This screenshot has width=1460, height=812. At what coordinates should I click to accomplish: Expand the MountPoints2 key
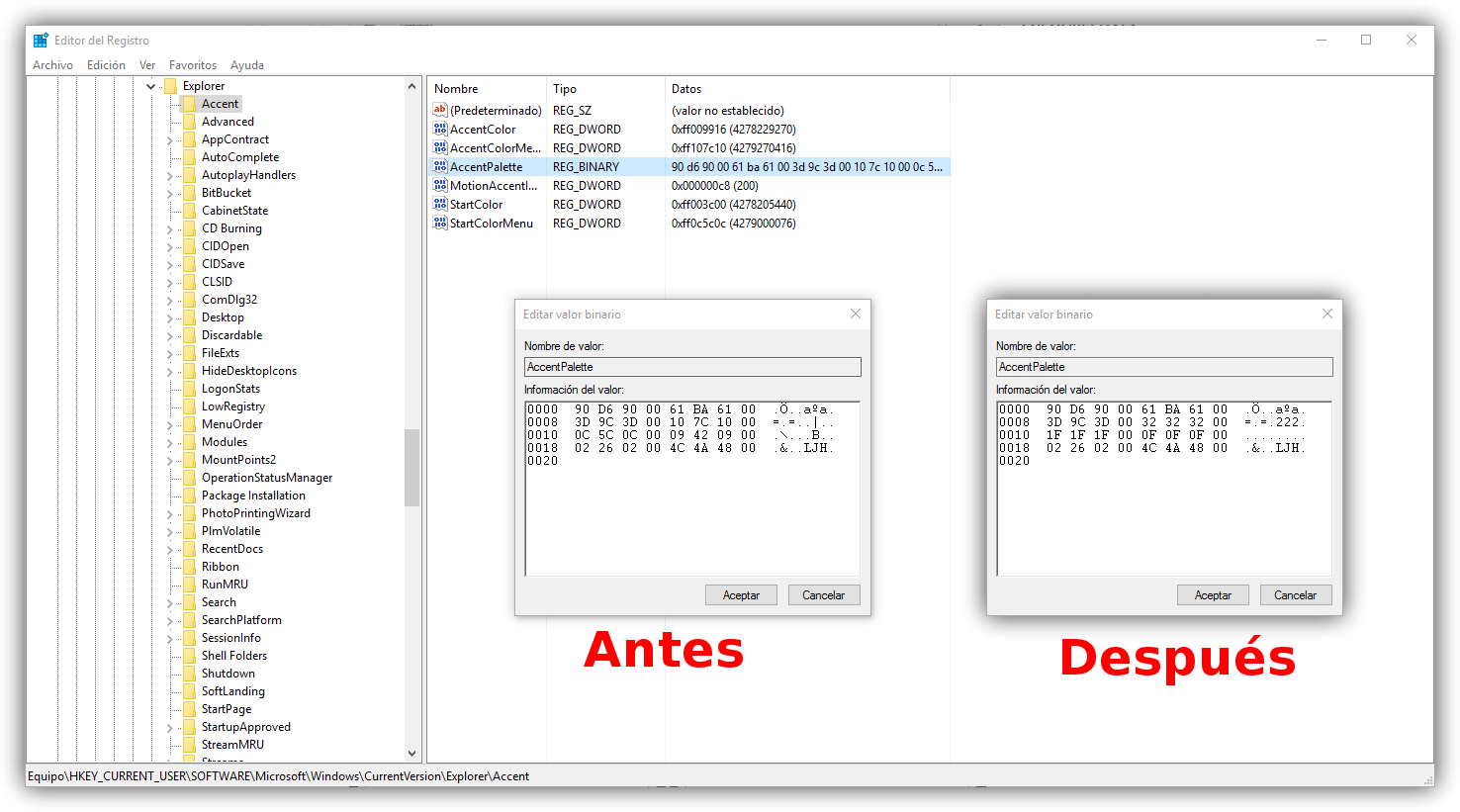pyautogui.click(x=170, y=461)
